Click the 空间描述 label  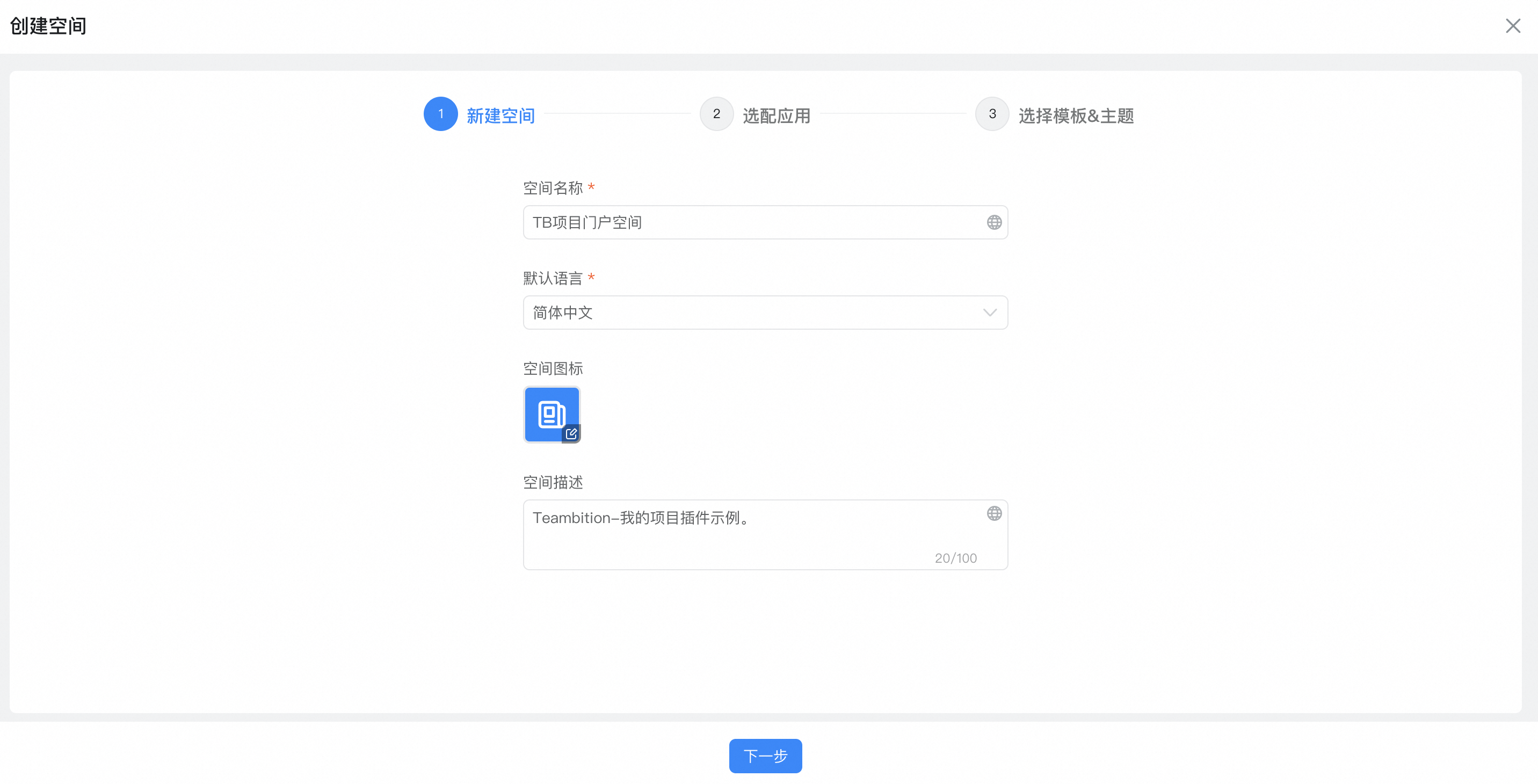553,482
